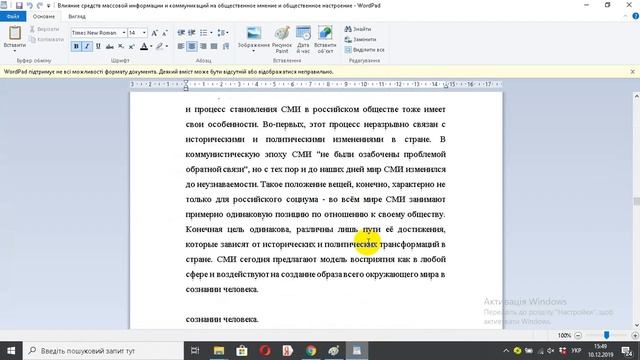The image size is (640, 360).
Task: Click Виділити все to select all
Action: point(364,49)
